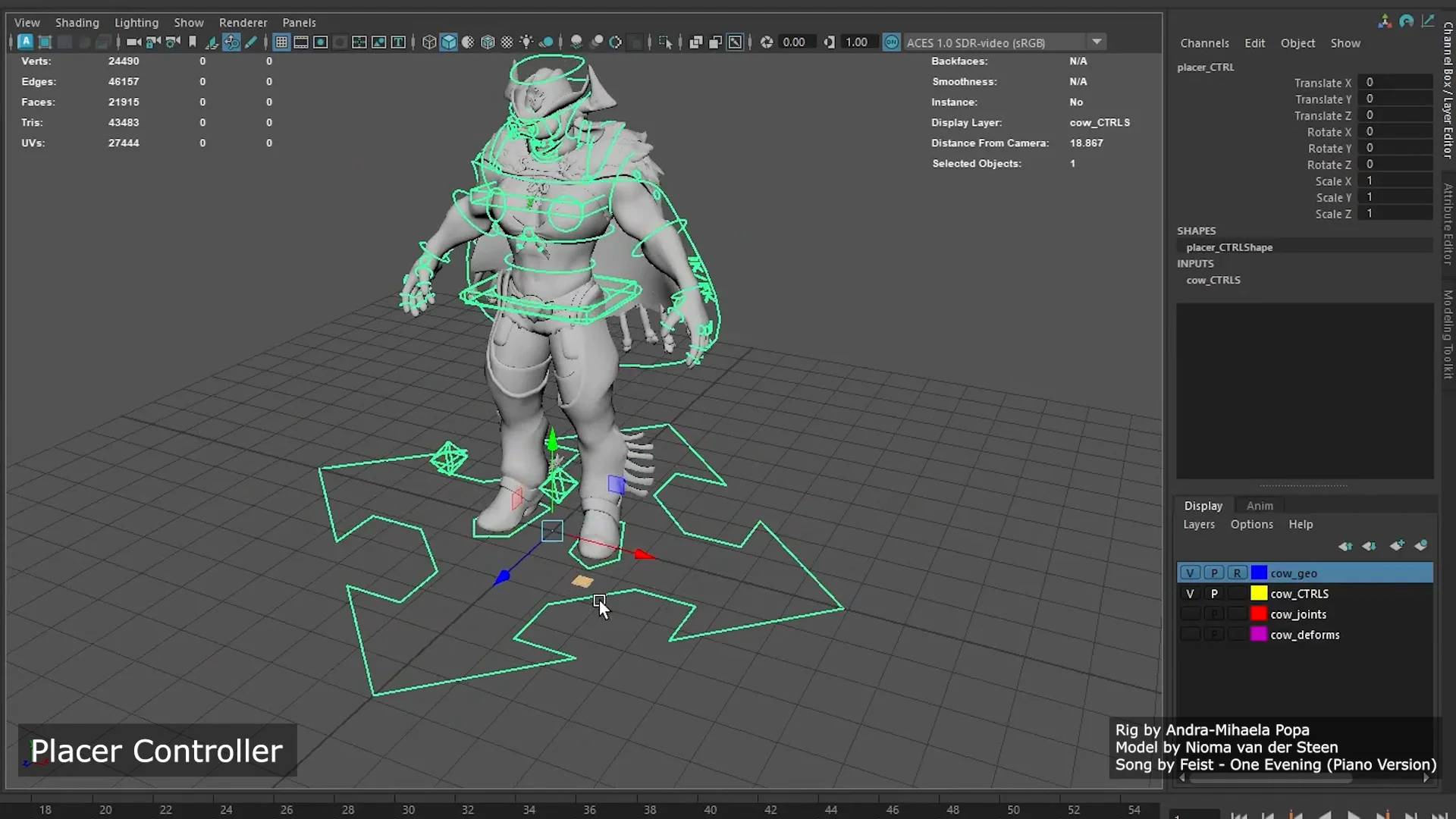Image resolution: width=1456 pixels, height=819 pixels.
Task: Toggle the X-Ray icon
Action: pyautogui.click(x=695, y=42)
